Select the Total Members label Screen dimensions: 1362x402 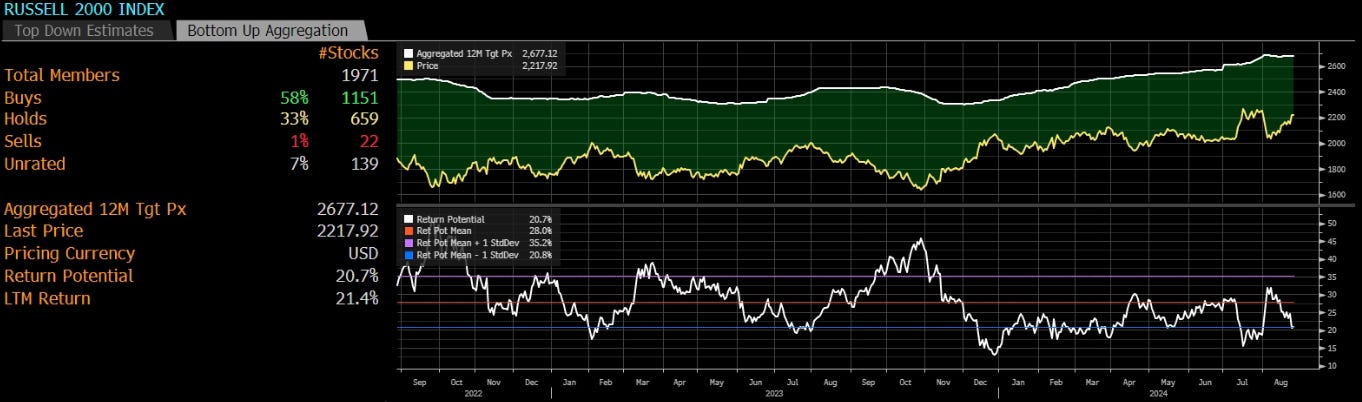click(x=62, y=75)
